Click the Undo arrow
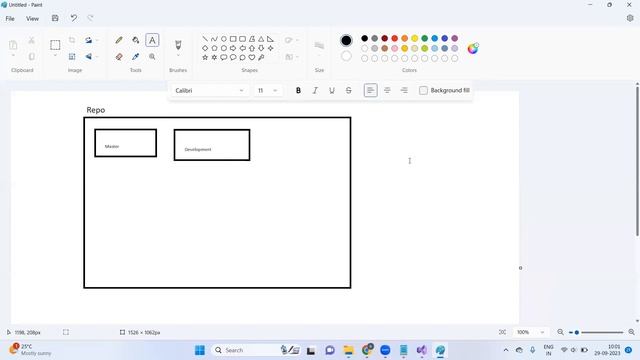 (73, 18)
